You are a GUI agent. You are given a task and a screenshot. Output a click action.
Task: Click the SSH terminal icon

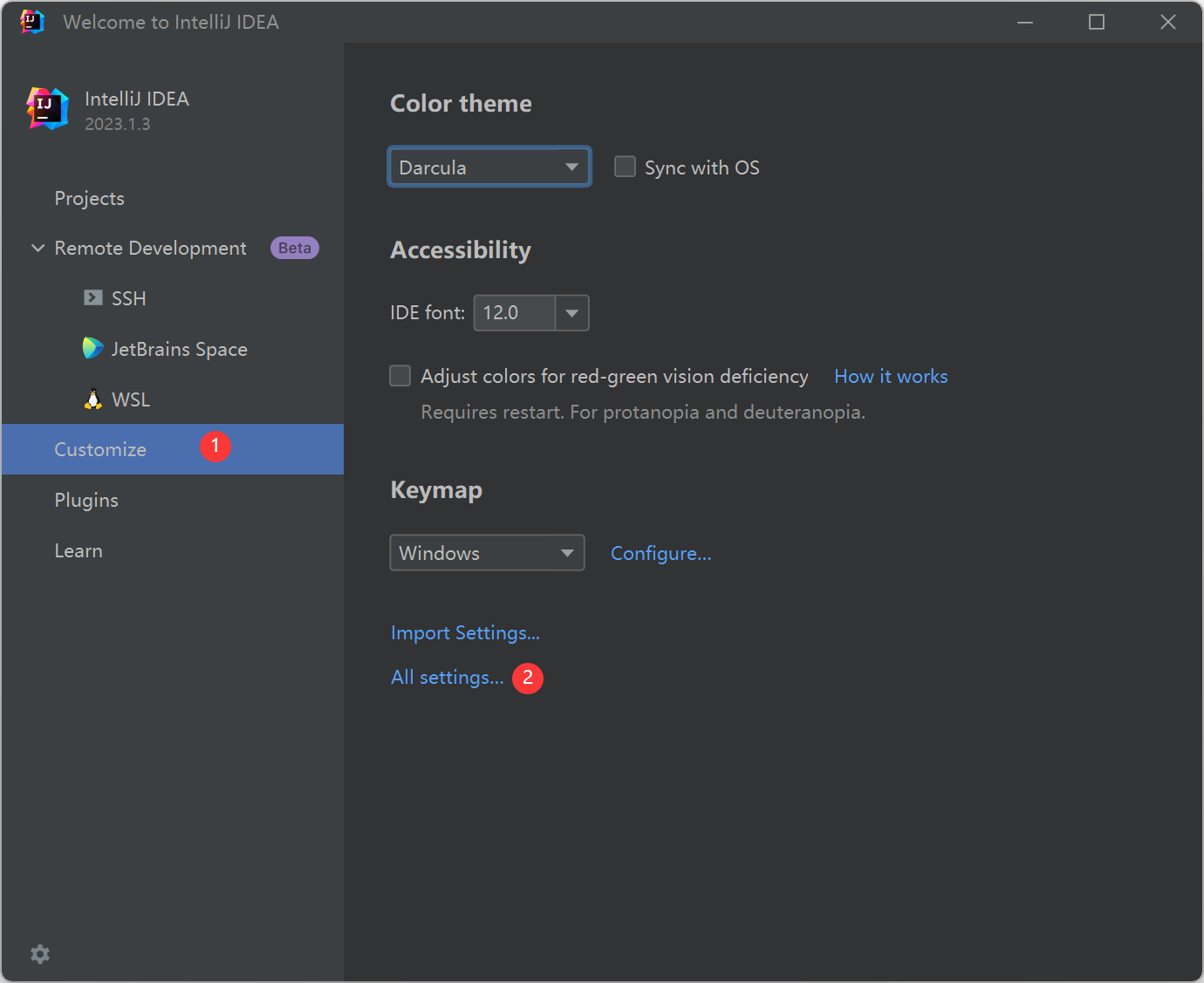93,298
